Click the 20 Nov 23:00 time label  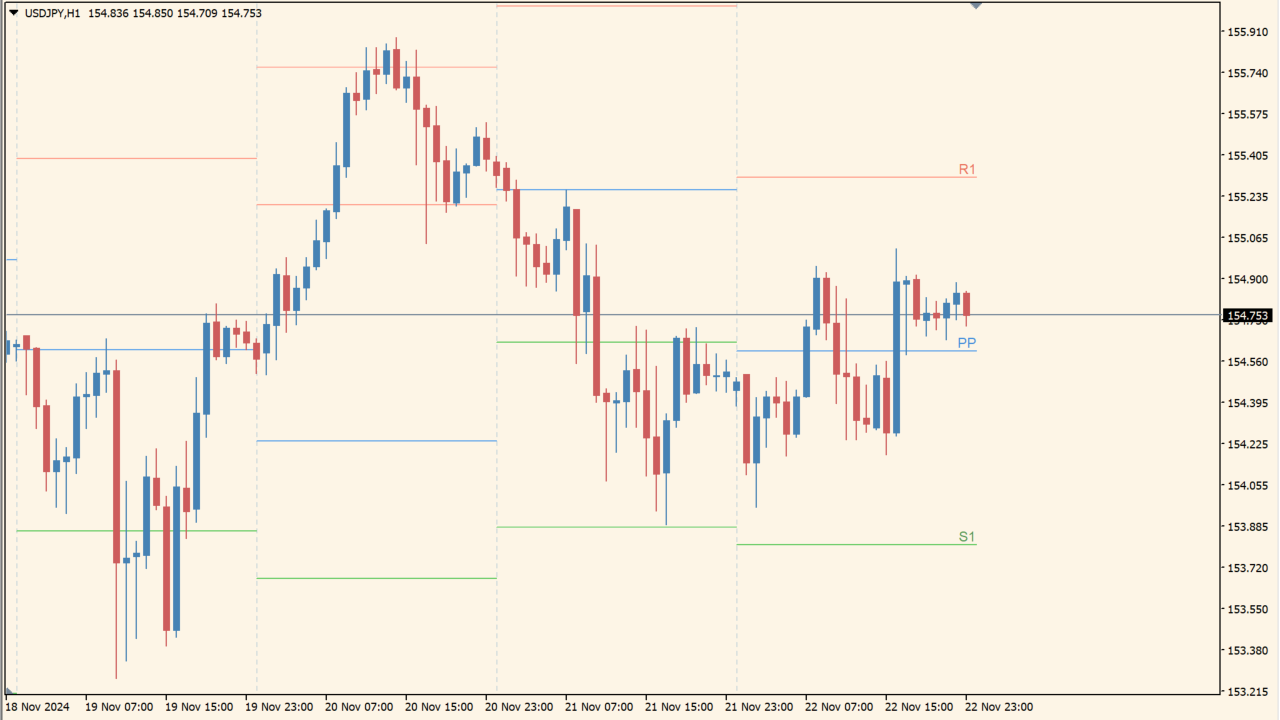(519, 707)
